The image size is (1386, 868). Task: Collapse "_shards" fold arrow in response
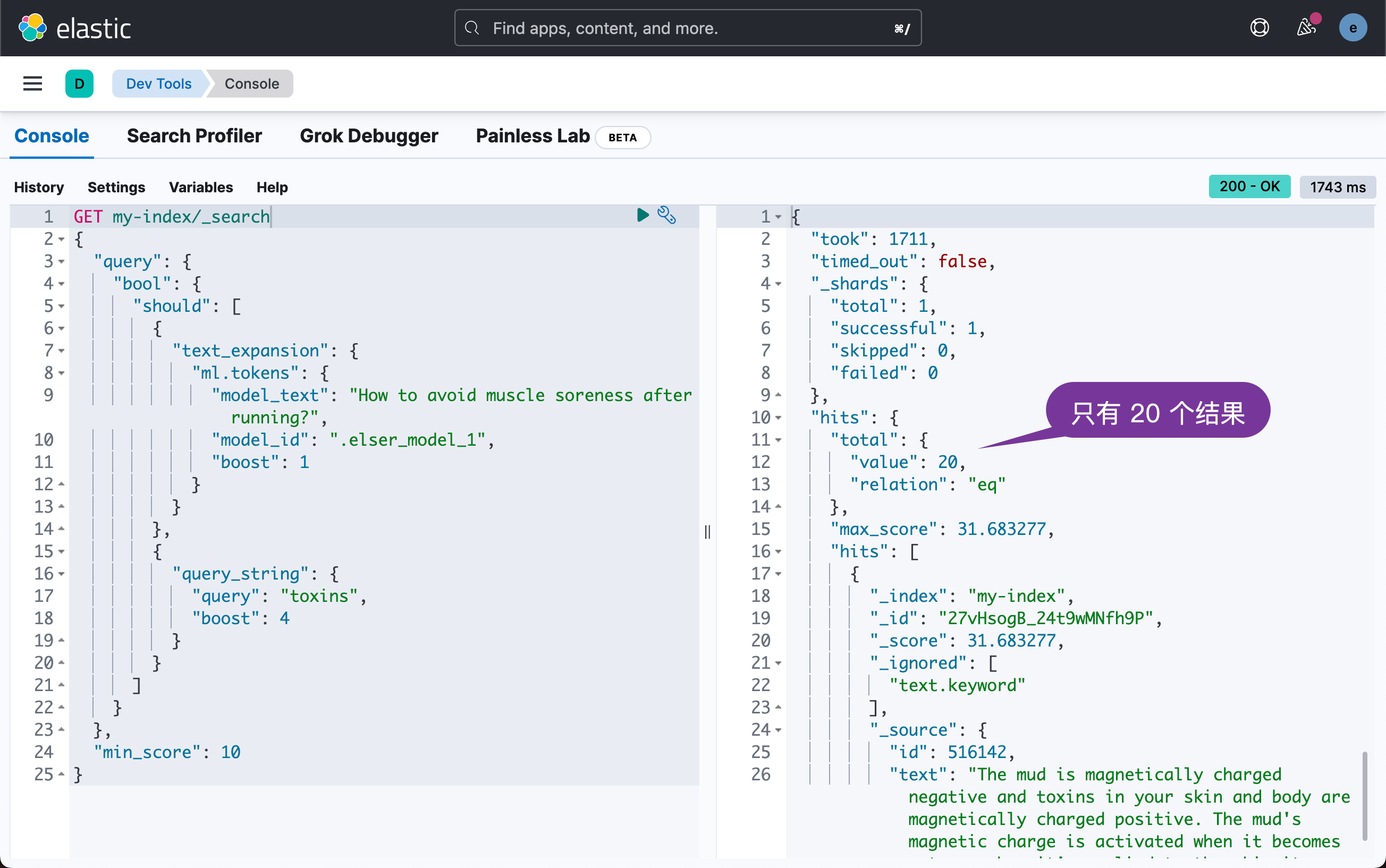pos(779,284)
